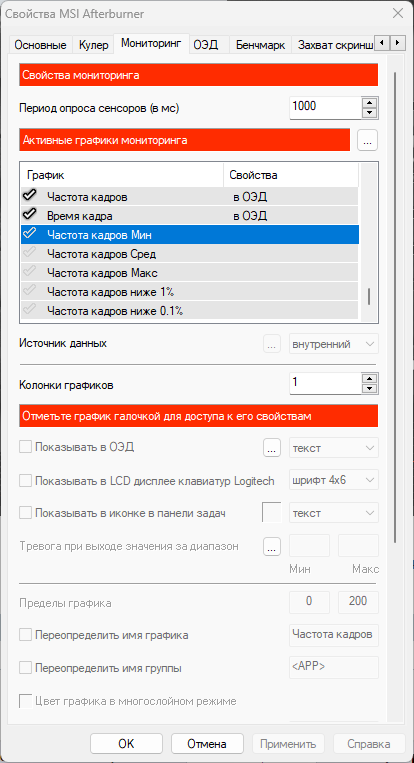Open внутренний data source dropdown
This screenshot has width=414, height=763.
pos(334,344)
